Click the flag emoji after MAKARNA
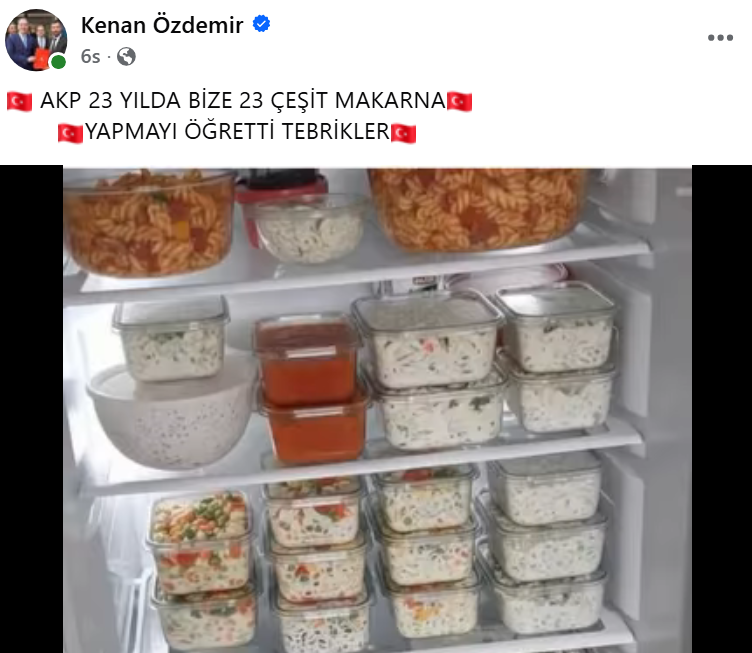This screenshot has height=653, width=752. [459, 101]
